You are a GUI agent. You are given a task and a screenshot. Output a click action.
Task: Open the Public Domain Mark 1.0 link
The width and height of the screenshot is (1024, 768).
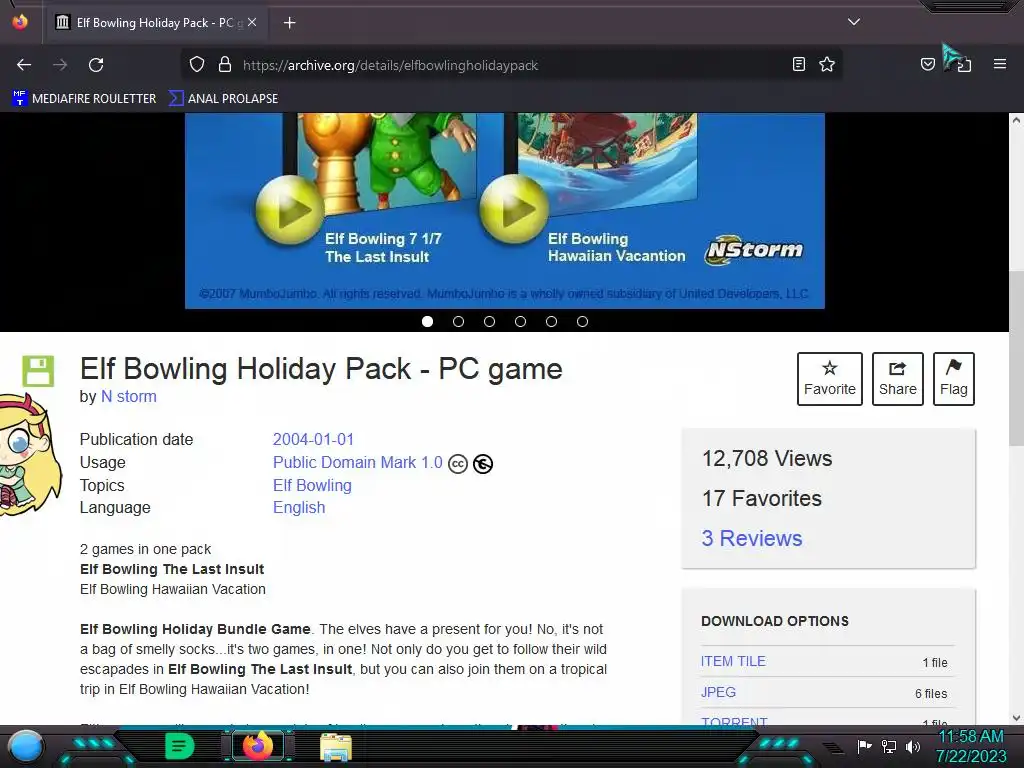pyautogui.click(x=357, y=462)
